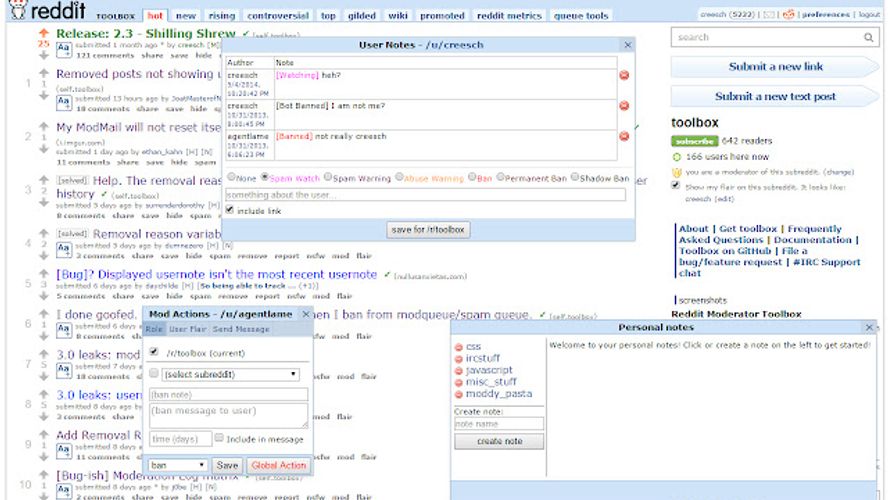
Task: Click 'Submit a new text post'
Action: click(775, 96)
